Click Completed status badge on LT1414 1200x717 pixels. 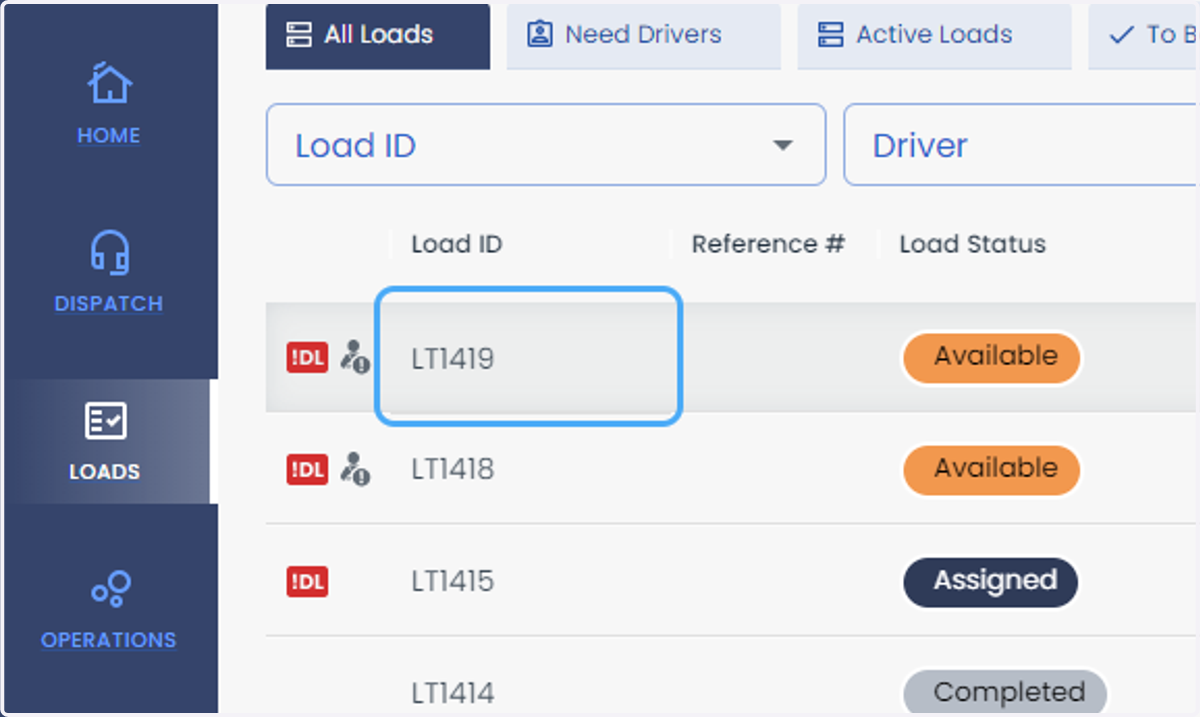[1006, 692]
